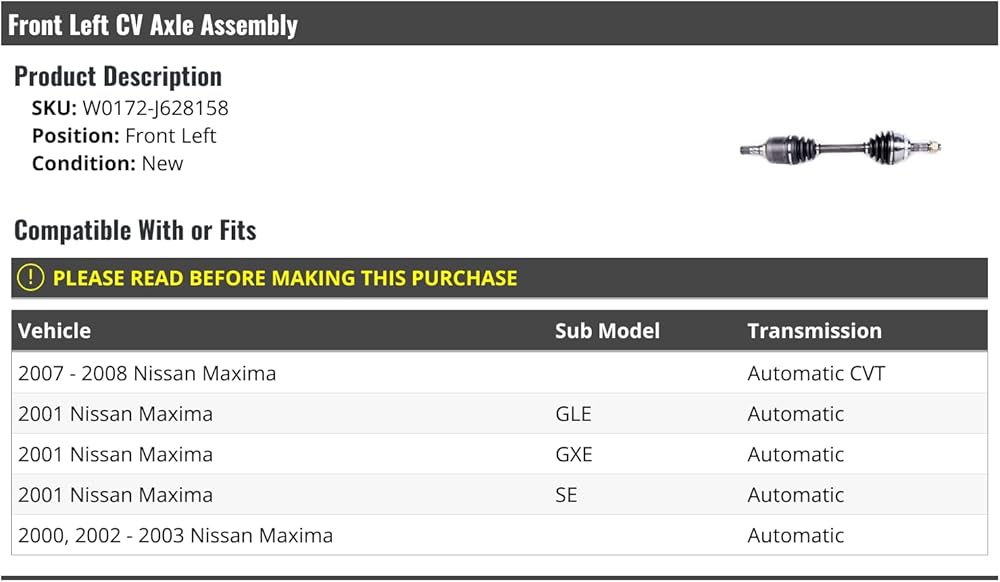This screenshot has height=582, width=1000.
Task: Click the Condition: New text
Action: [x=107, y=164]
